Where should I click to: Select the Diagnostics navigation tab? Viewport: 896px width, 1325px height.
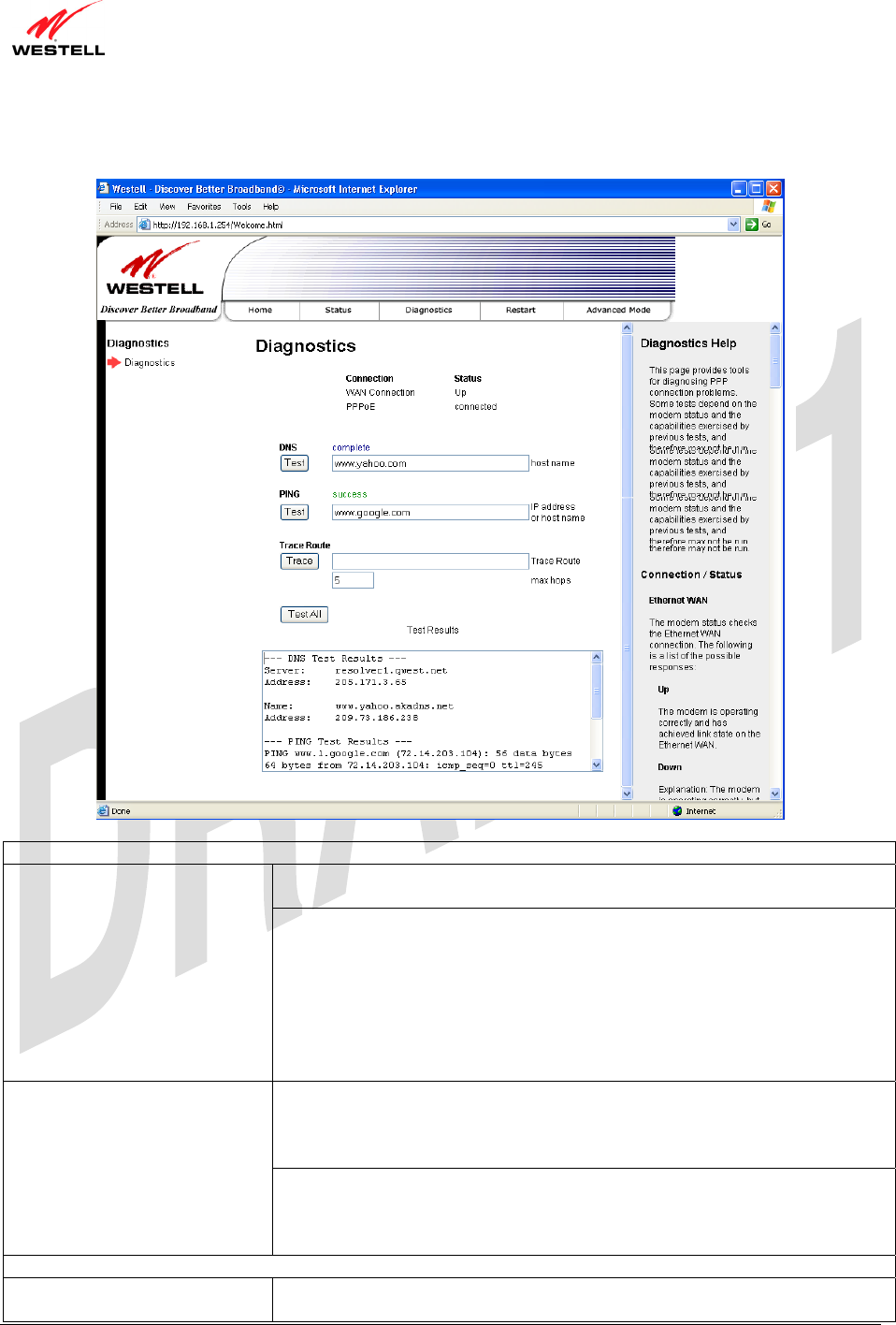pos(429,310)
